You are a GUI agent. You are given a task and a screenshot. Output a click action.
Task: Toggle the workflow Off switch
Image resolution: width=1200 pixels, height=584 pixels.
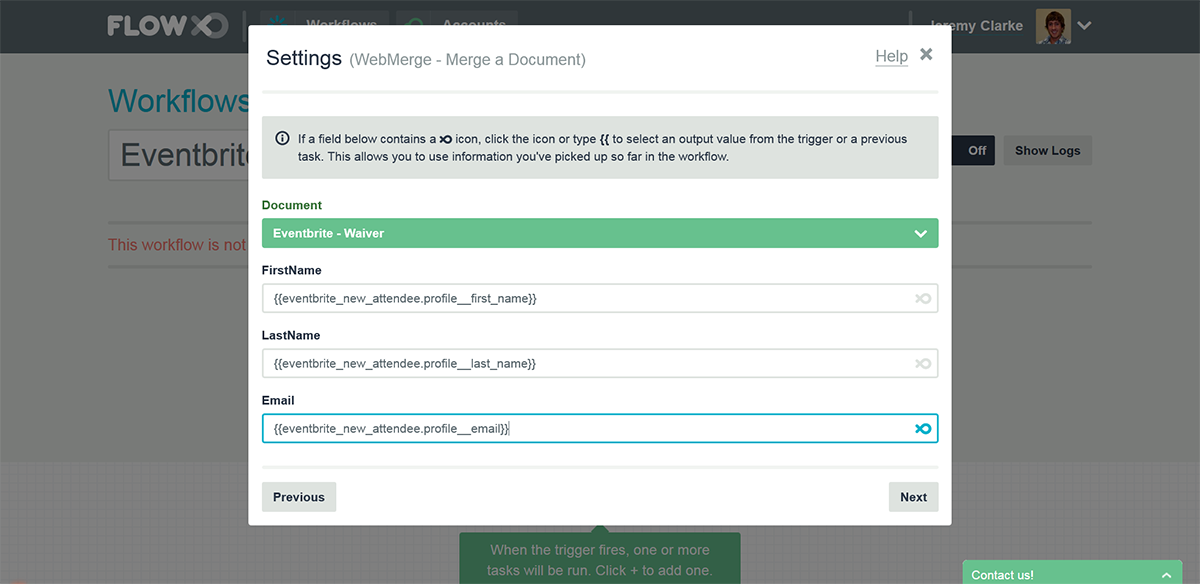pos(972,151)
